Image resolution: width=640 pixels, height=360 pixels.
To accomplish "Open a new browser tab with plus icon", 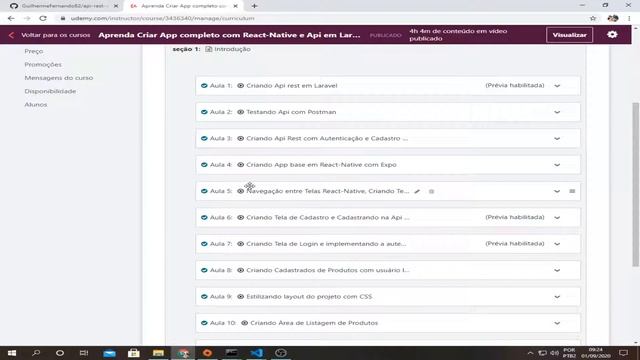I will point(254,6).
